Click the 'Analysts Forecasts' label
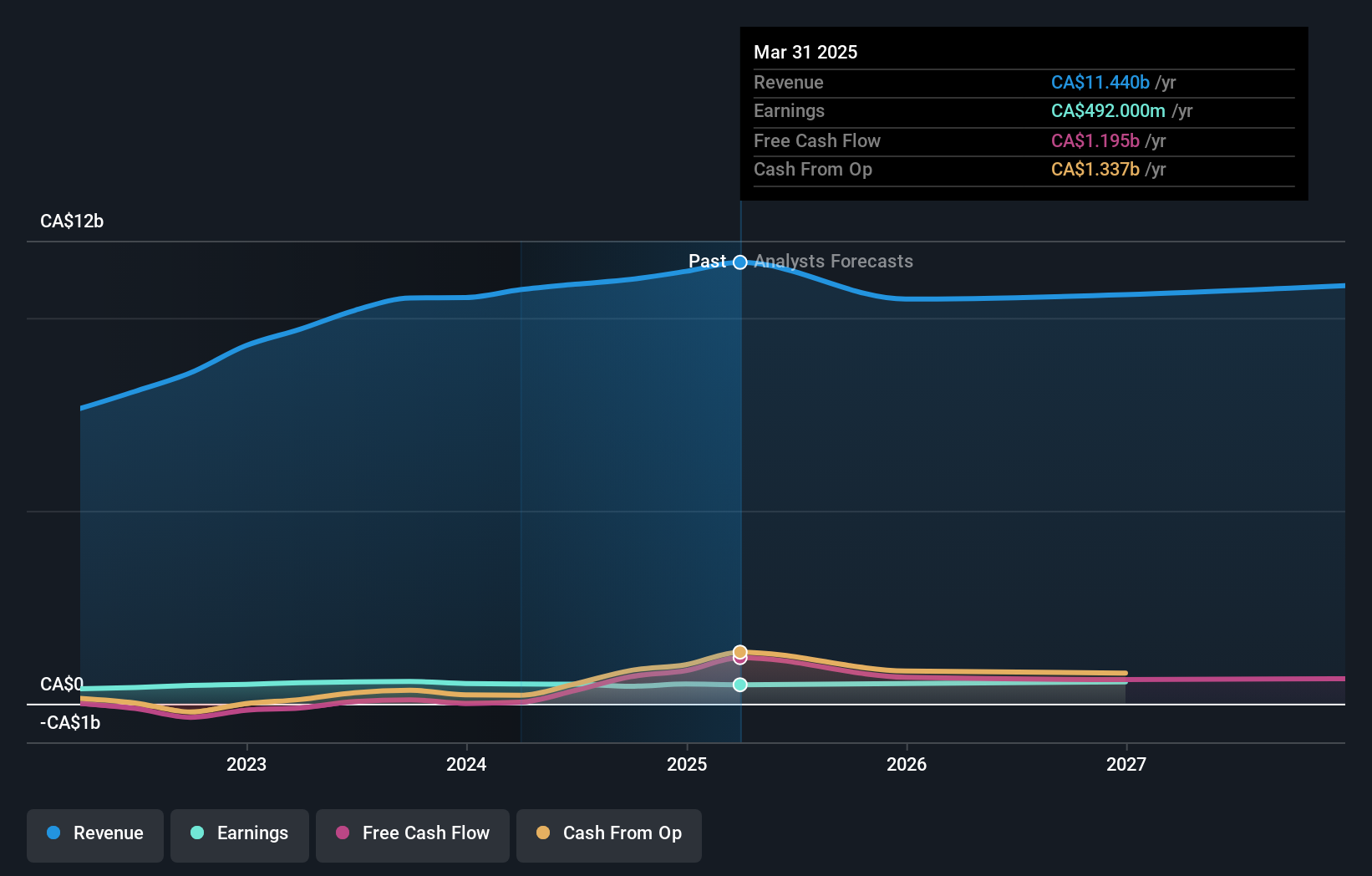This screenshot has height=876, width=1372. 834,262
